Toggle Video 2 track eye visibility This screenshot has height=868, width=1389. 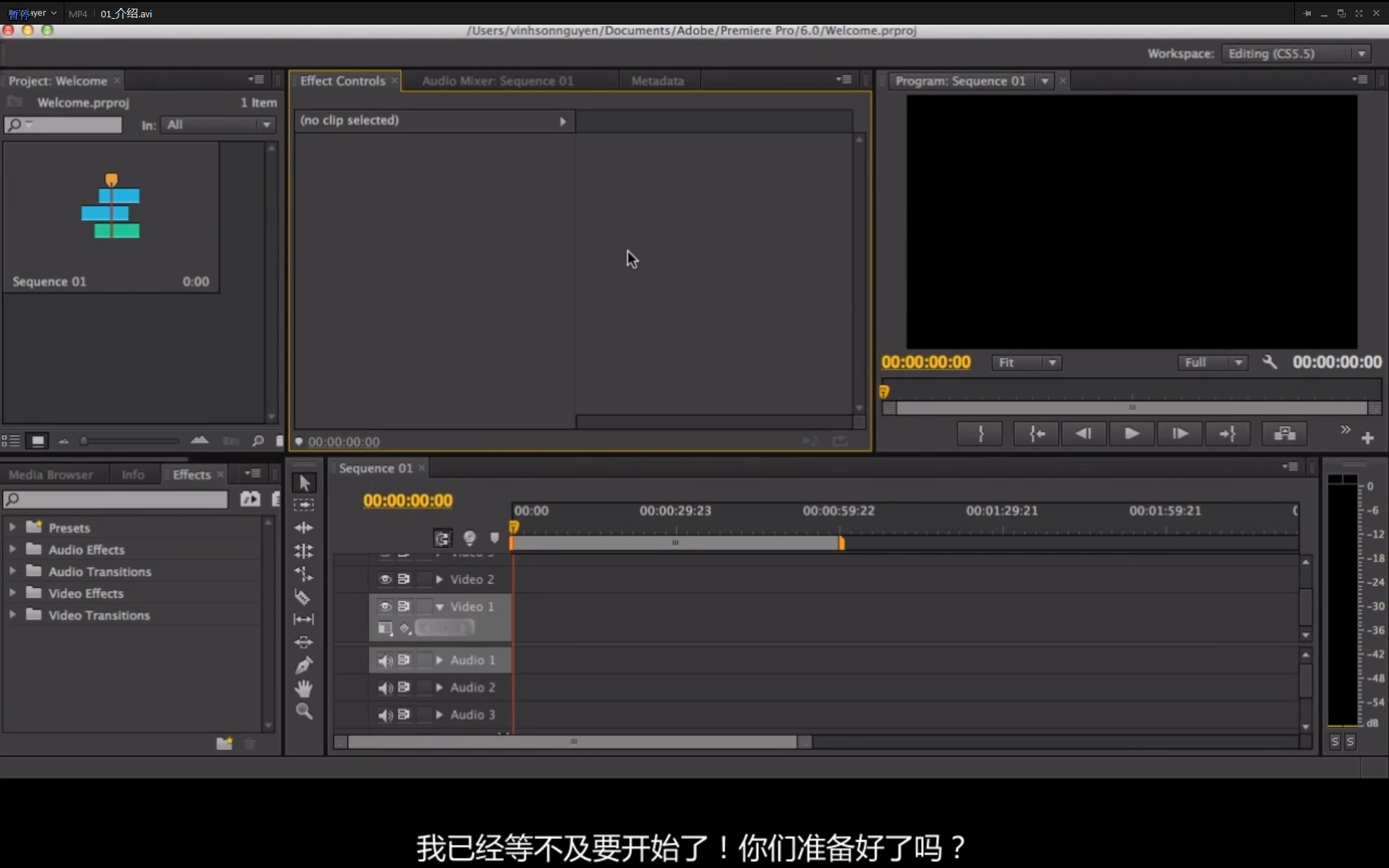coord(385,579)
